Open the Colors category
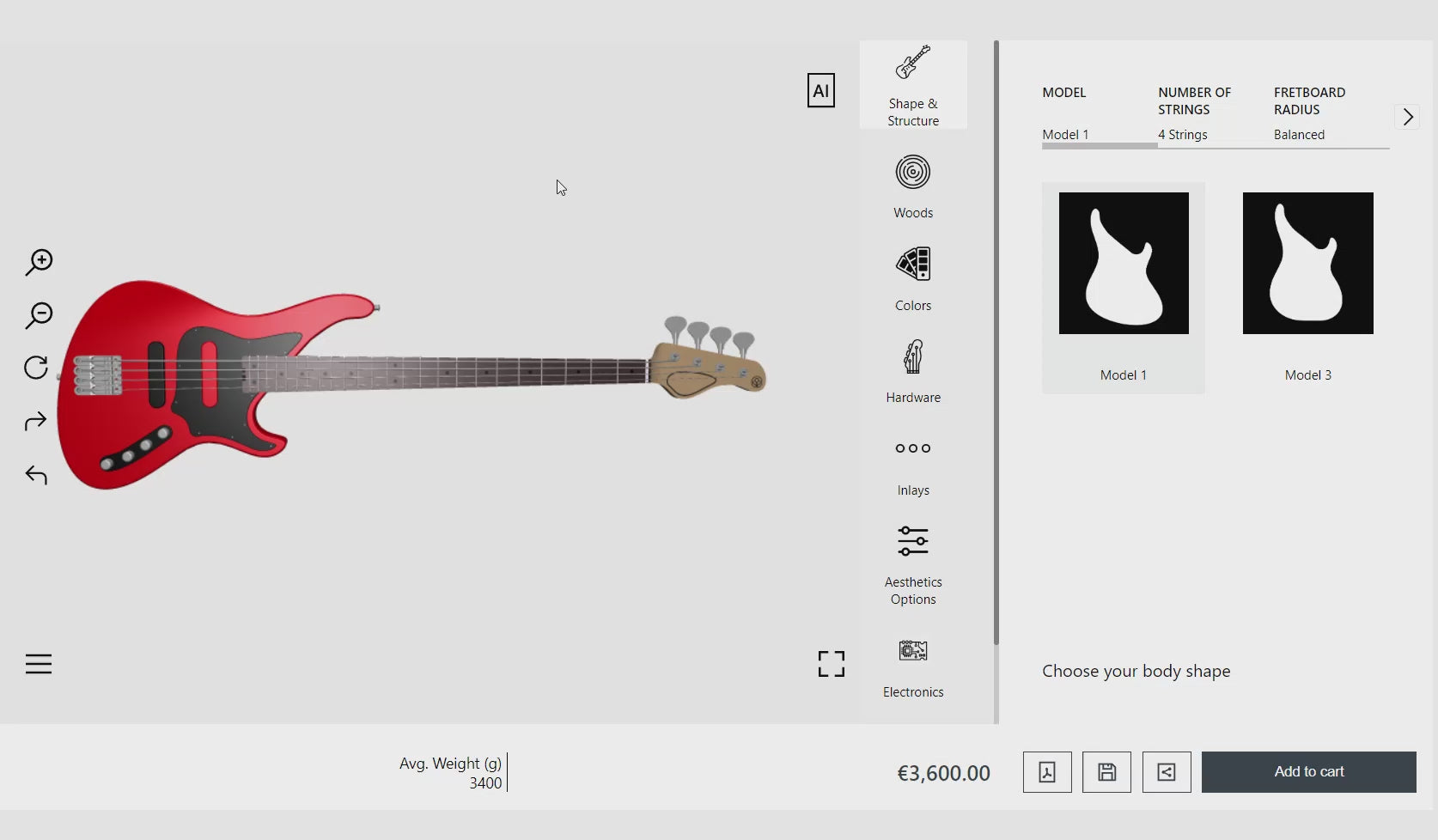This screenshot has width=1438, height=840. 913,279
